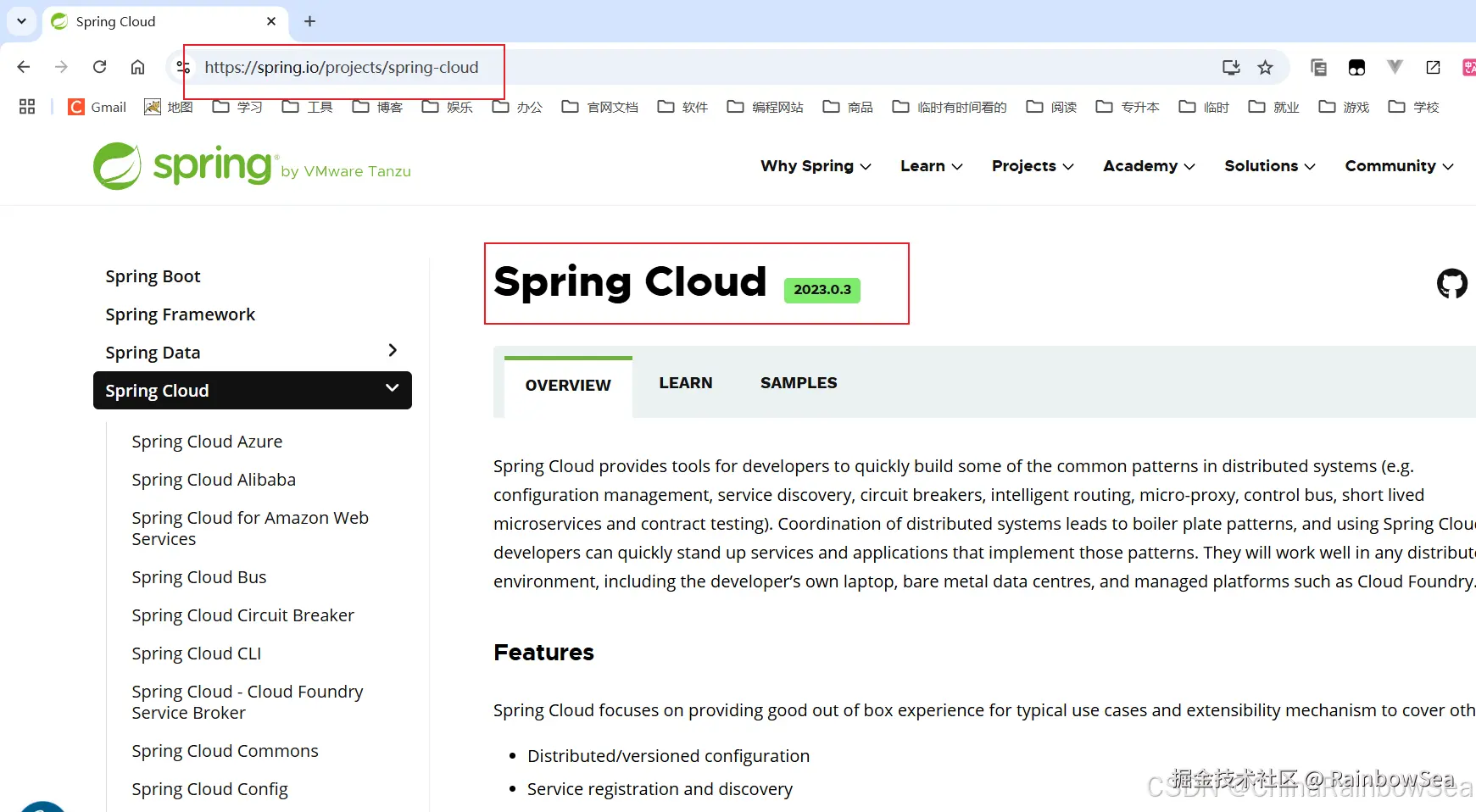
Task: Switch to SAMPLES tab
Action: click(799, 383)
